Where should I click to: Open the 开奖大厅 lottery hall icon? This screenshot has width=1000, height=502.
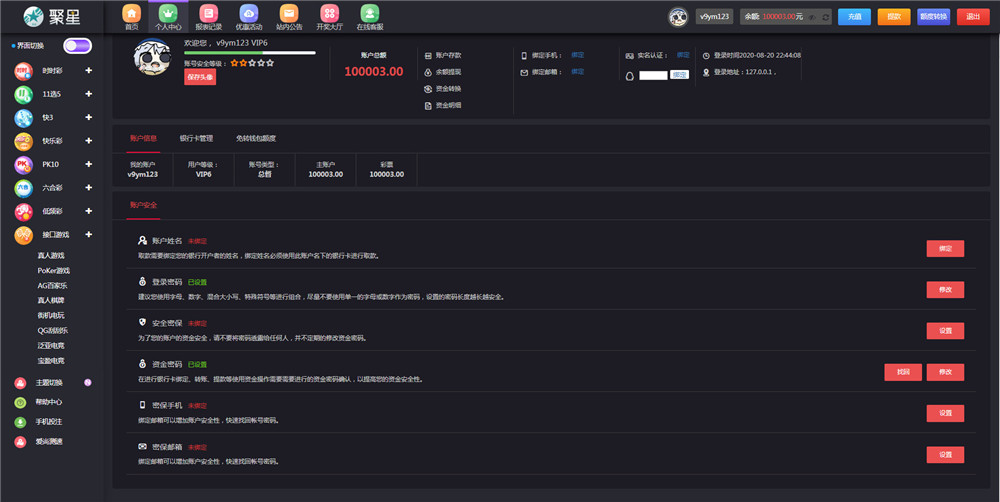pyautogui.click(x=329, y=14)
